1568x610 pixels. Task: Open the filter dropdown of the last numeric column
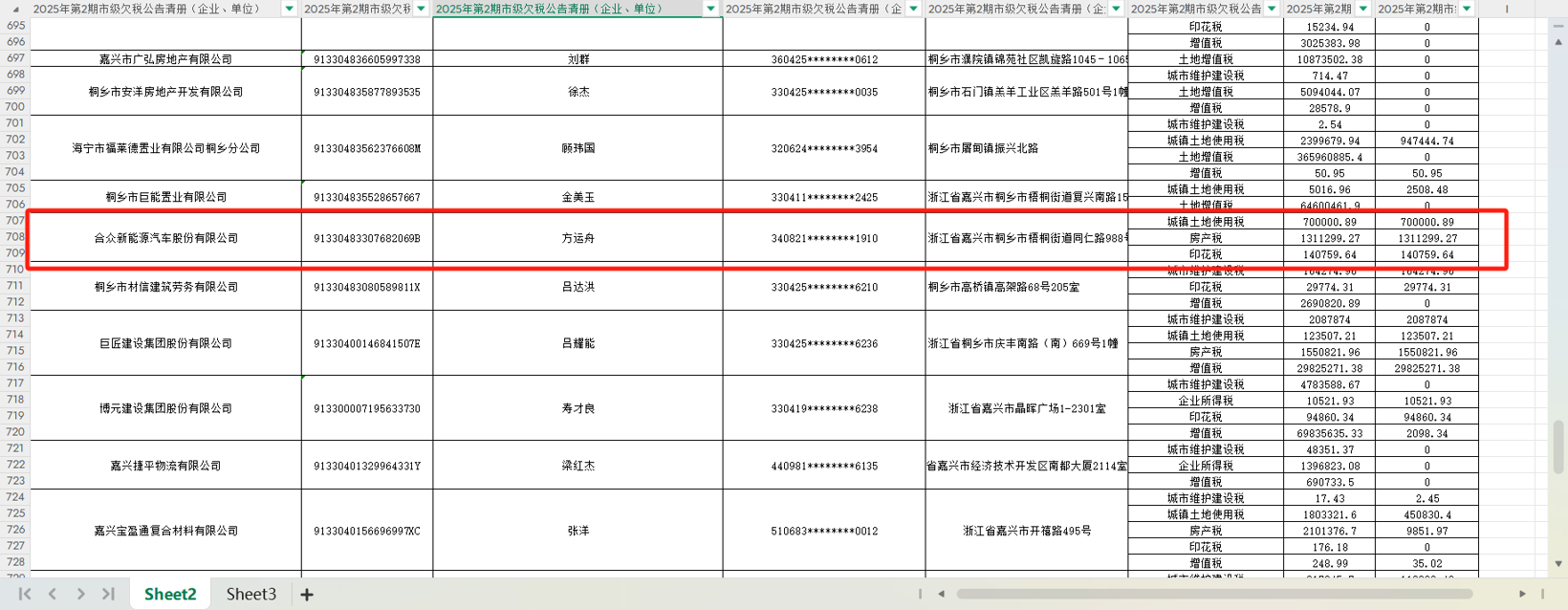1467,9
